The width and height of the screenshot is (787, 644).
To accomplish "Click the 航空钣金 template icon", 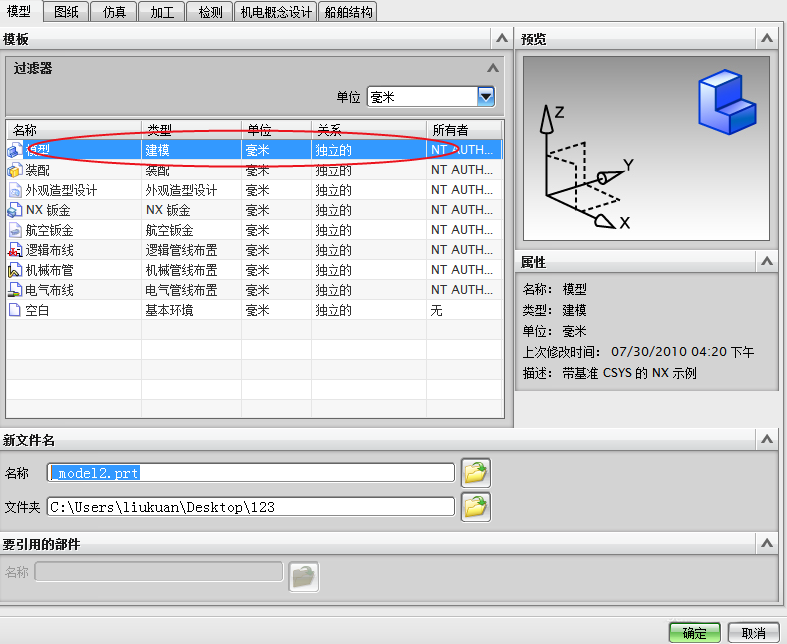I will [x=15, y=230].
